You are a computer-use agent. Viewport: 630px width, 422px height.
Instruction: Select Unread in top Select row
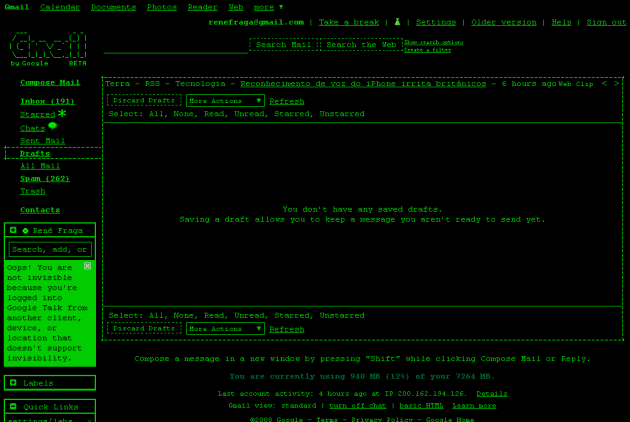(x=249, y=114)
